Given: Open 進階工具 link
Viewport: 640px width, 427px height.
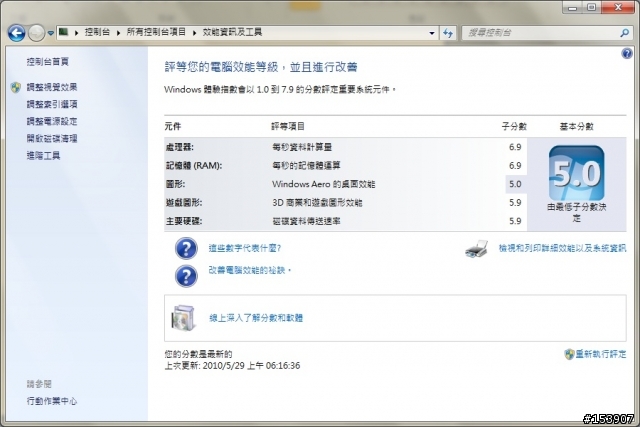Looking at the screenshot, I should point(43,156).
